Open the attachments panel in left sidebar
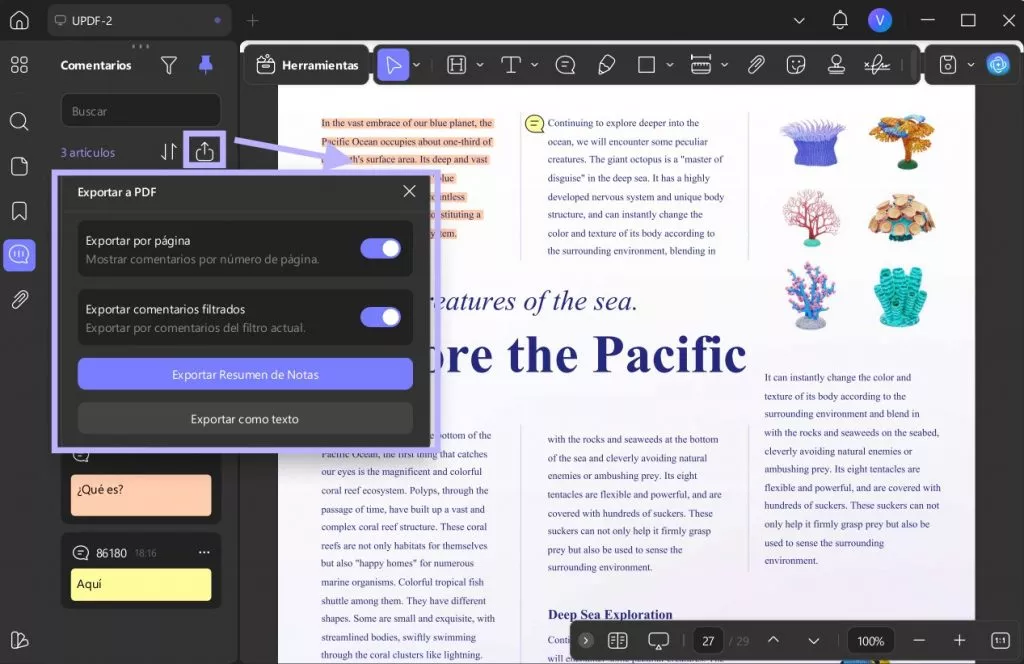Screen dimensions: 1024x664 pyautogui.click(x=19, y=300)
